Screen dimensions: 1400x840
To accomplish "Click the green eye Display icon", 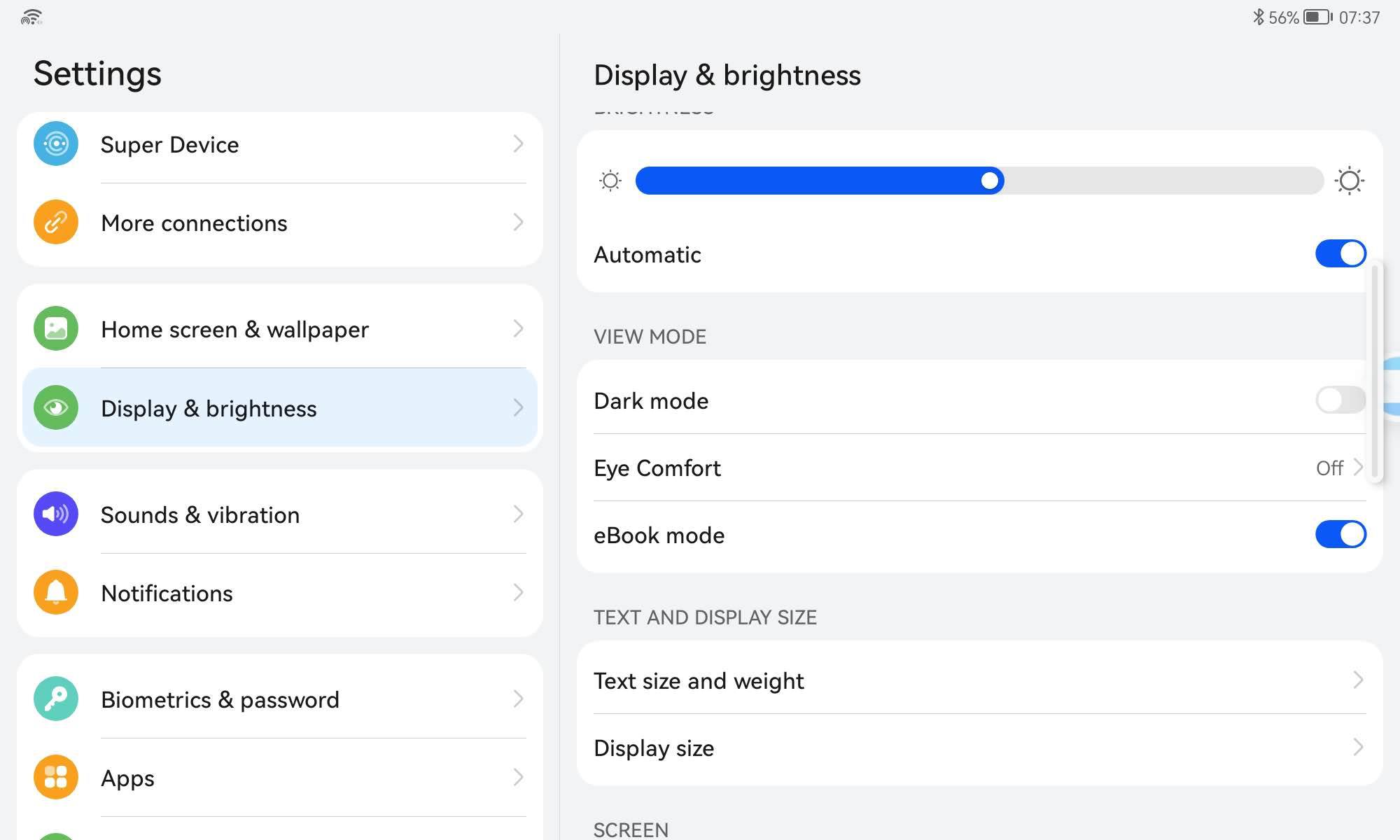I will [56, 408].
